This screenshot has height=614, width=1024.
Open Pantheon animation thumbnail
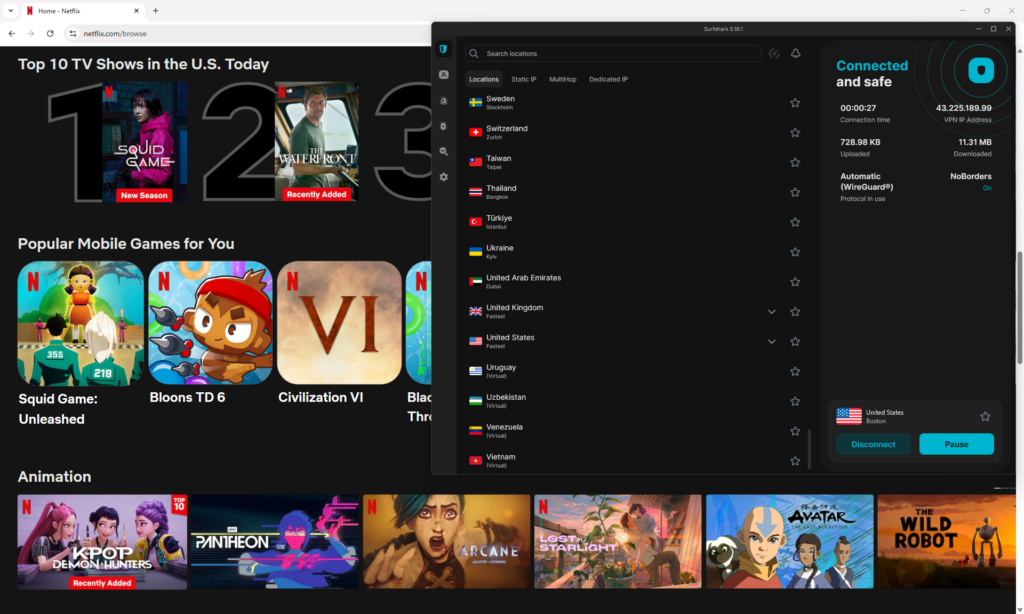tap(275, 542)
